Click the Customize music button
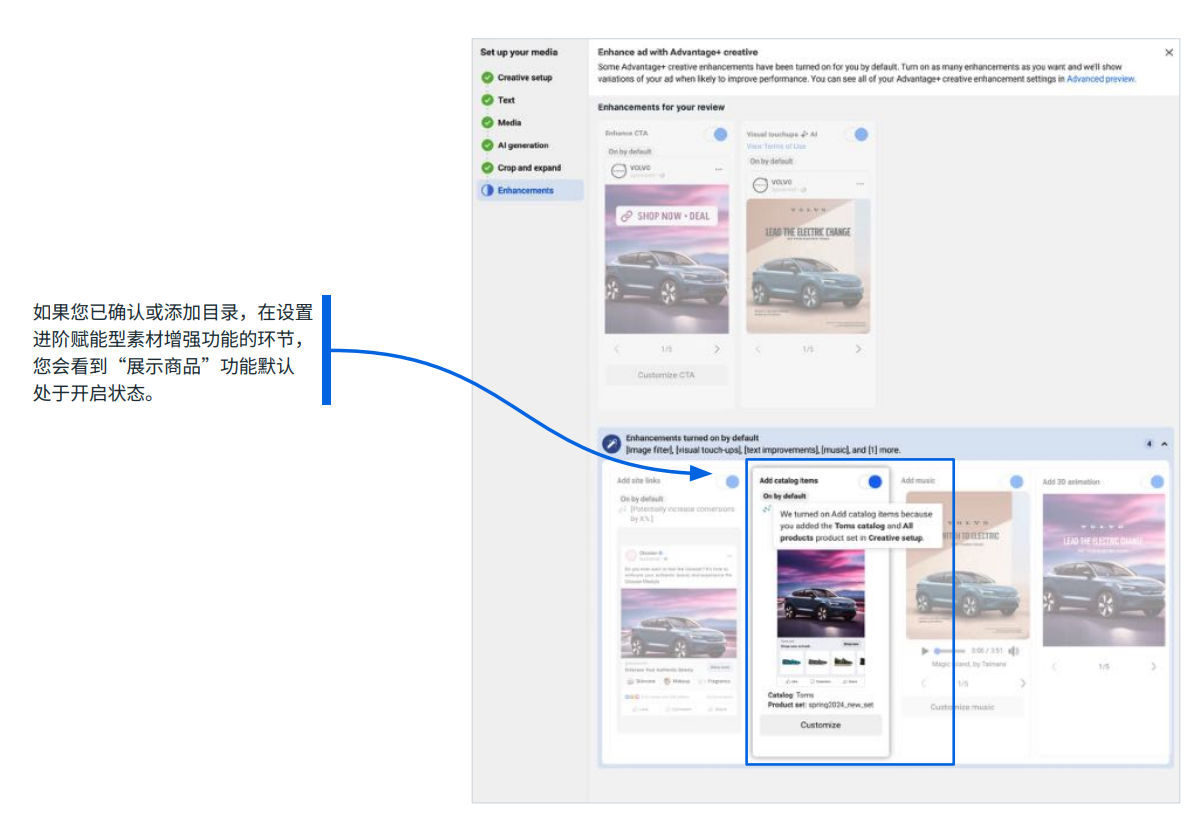The width and height of the screenshot is (1195, 819). [x=962, y=707]
